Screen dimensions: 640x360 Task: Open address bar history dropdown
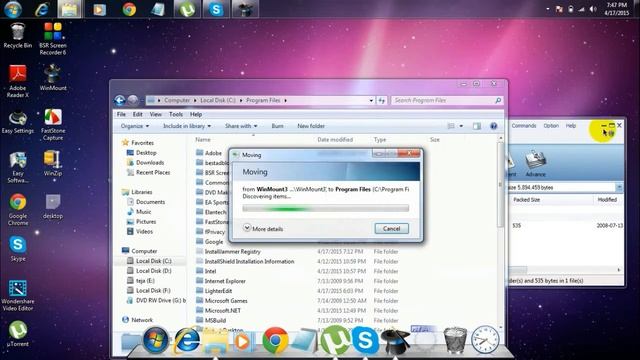371,100
